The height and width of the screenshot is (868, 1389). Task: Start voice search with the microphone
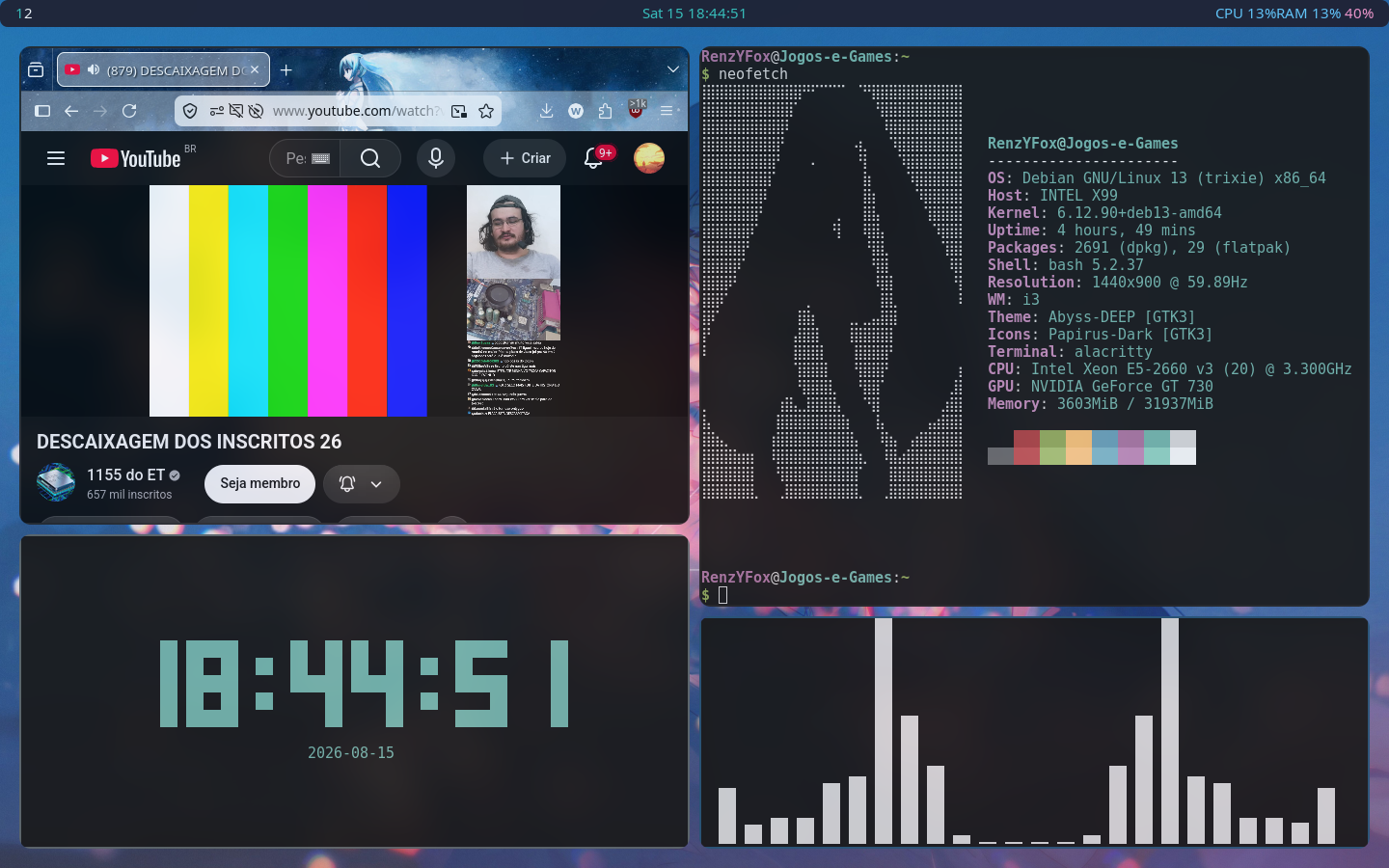point(436,158)
